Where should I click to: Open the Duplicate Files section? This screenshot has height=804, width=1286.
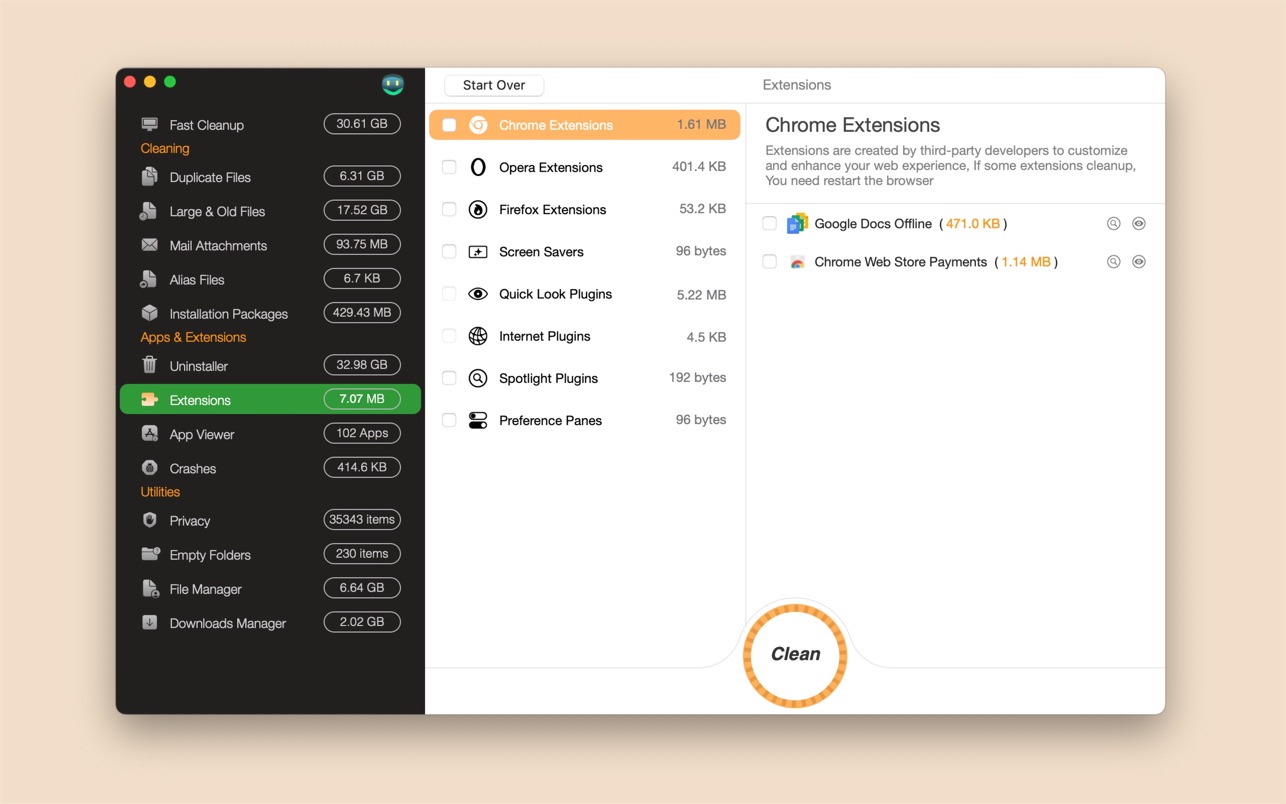(x=210, y=177)
